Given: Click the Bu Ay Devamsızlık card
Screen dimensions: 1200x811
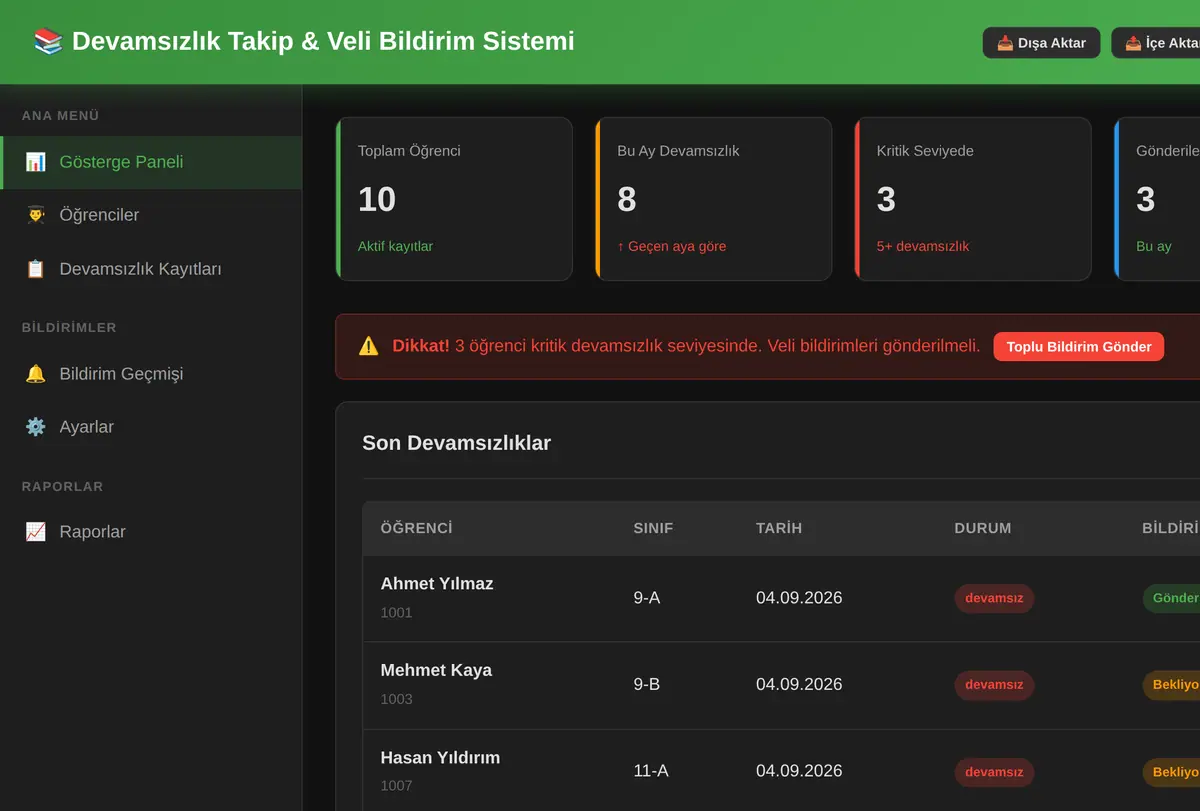Looking at the screenshot, I should coord(713,199).
